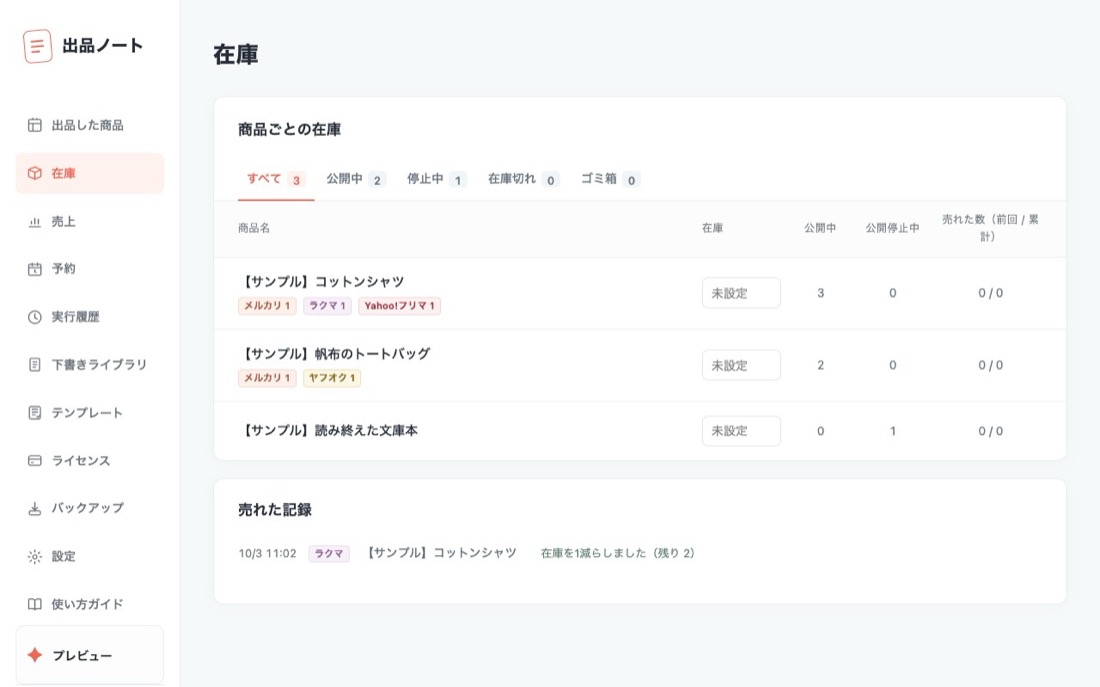Click the 在庫 box icon in sidebar

[x=34, y=173]
